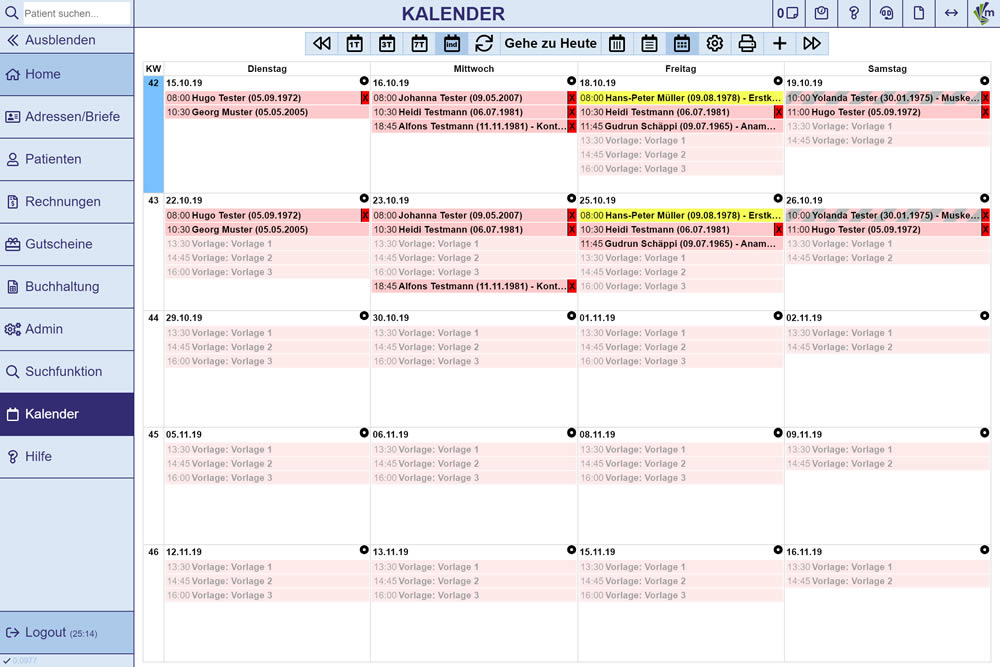Switch to the 7-day (7T) view
This screenshot has width=1000, height=667.
click(x=419, y=43)
